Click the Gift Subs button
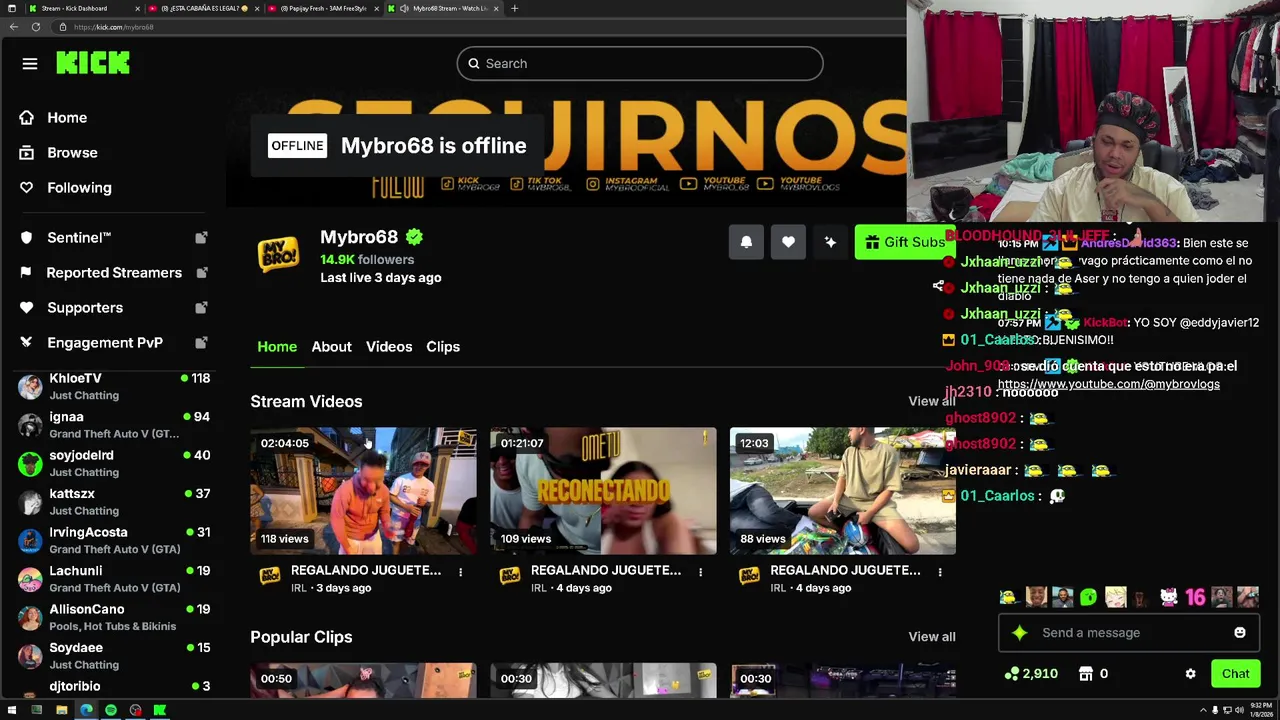Viewport: 1280px width, 720px height. [904, 242]
